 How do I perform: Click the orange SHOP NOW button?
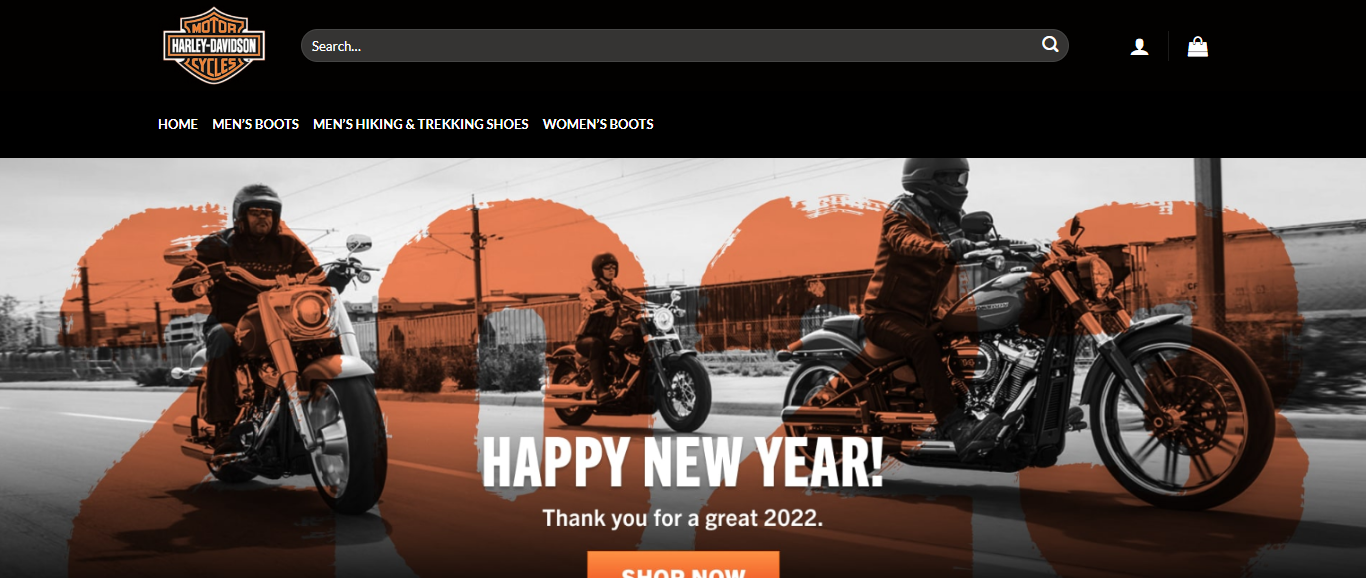pos(683,565)
